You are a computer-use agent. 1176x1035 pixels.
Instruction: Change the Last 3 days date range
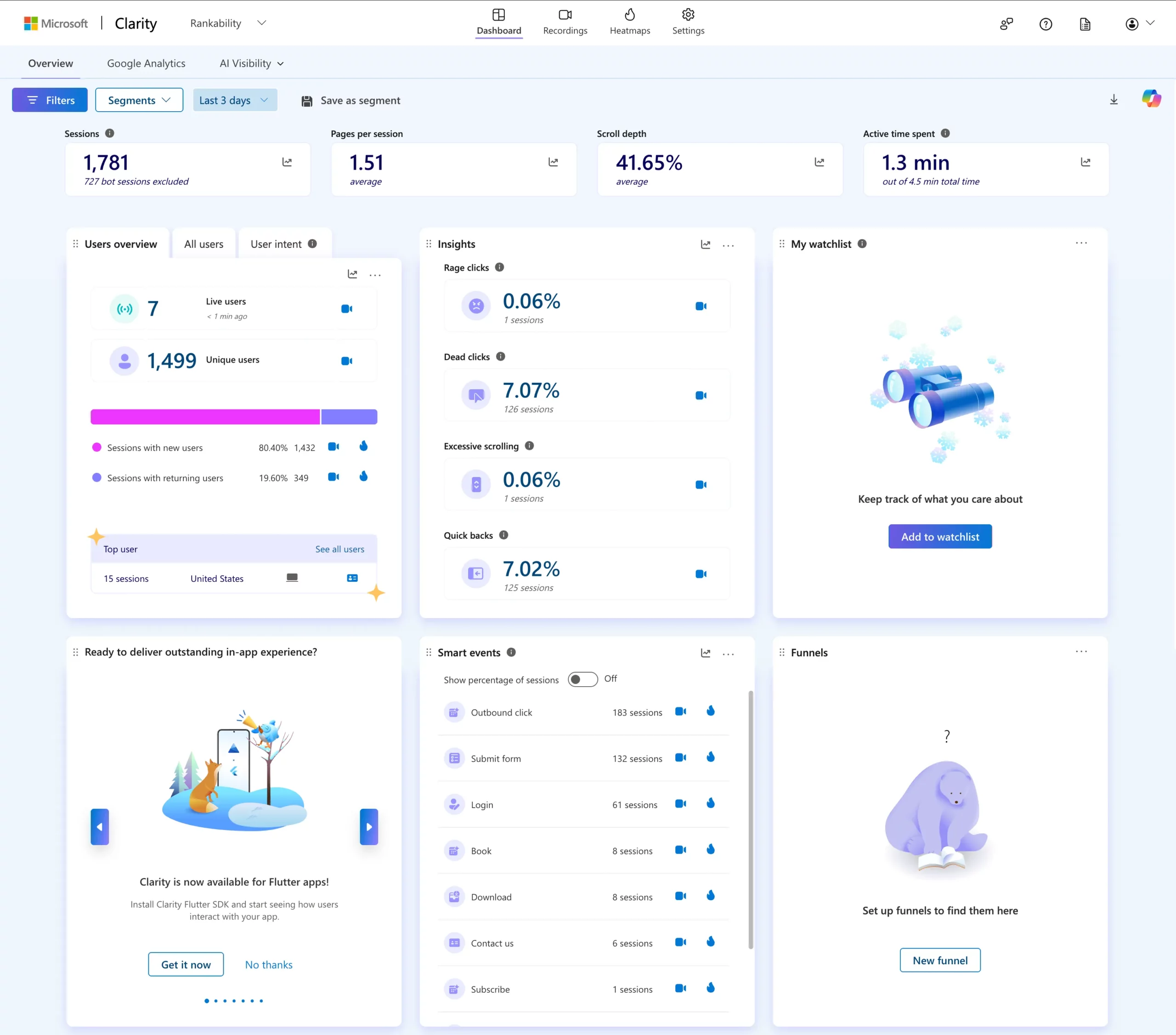point(234,100)
